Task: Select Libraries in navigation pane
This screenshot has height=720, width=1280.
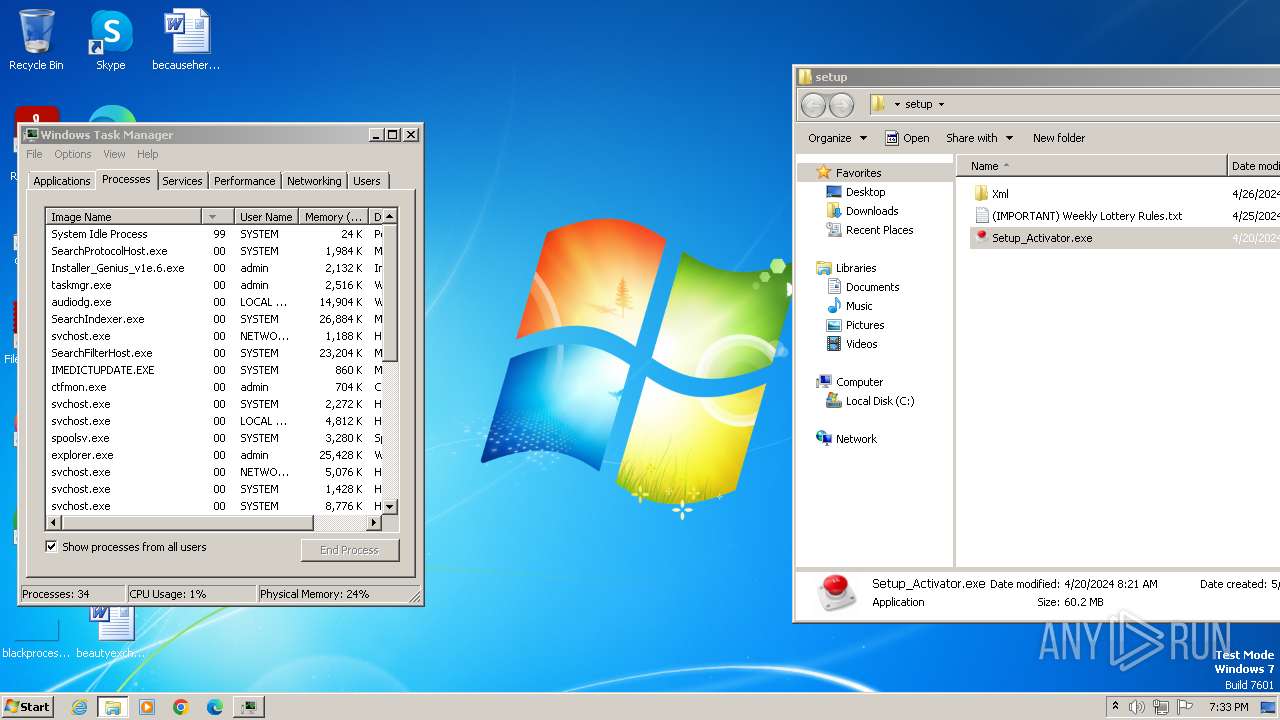Action: point(856,268)
